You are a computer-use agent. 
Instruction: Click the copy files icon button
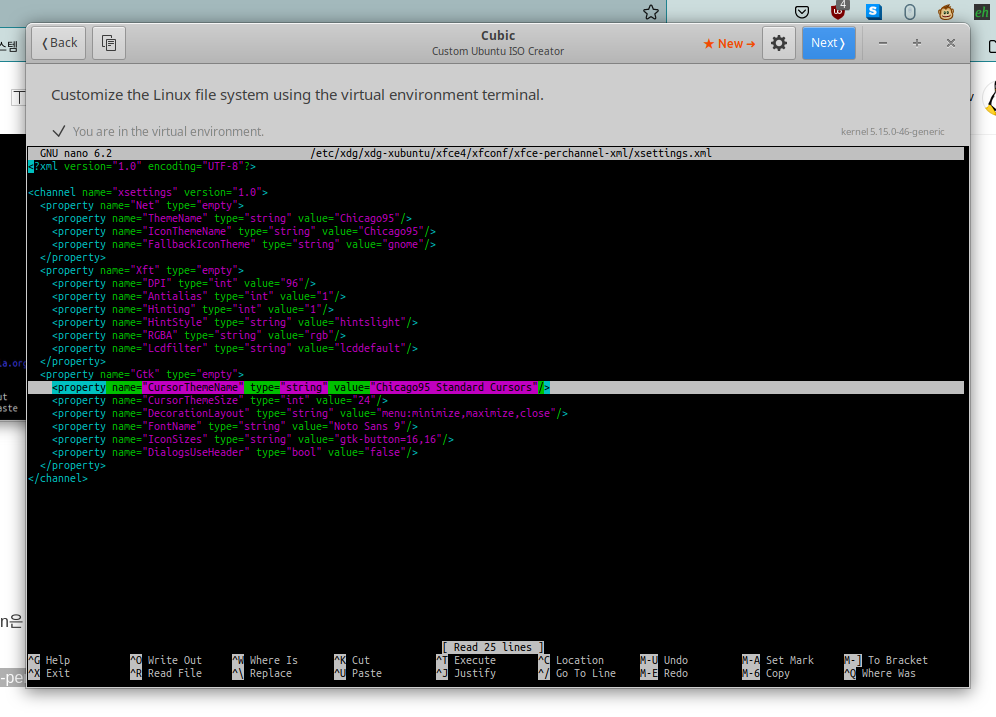pos(109,43)
